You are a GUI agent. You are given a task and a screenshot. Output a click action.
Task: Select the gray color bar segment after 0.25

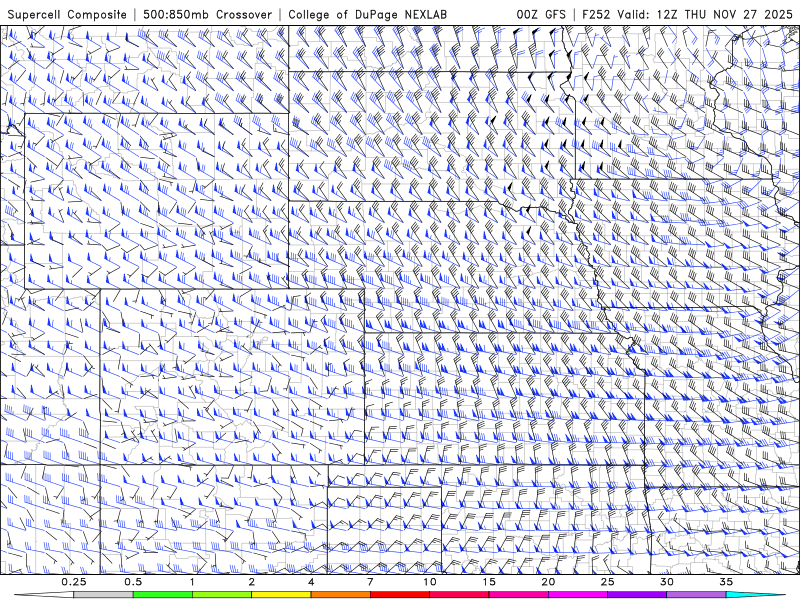click(x=103, y=595)
